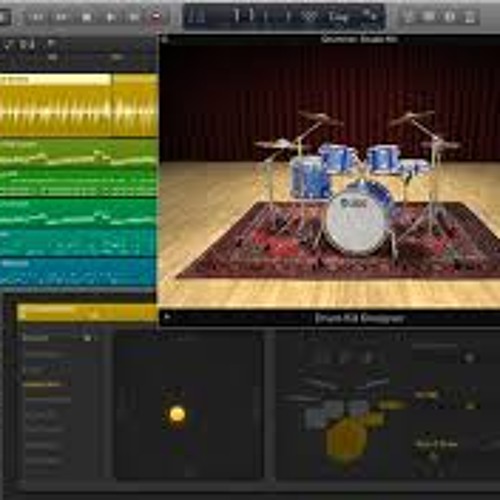Click the stop transport button
Viewport: 500px width, 500px height.
coord(86,16)
